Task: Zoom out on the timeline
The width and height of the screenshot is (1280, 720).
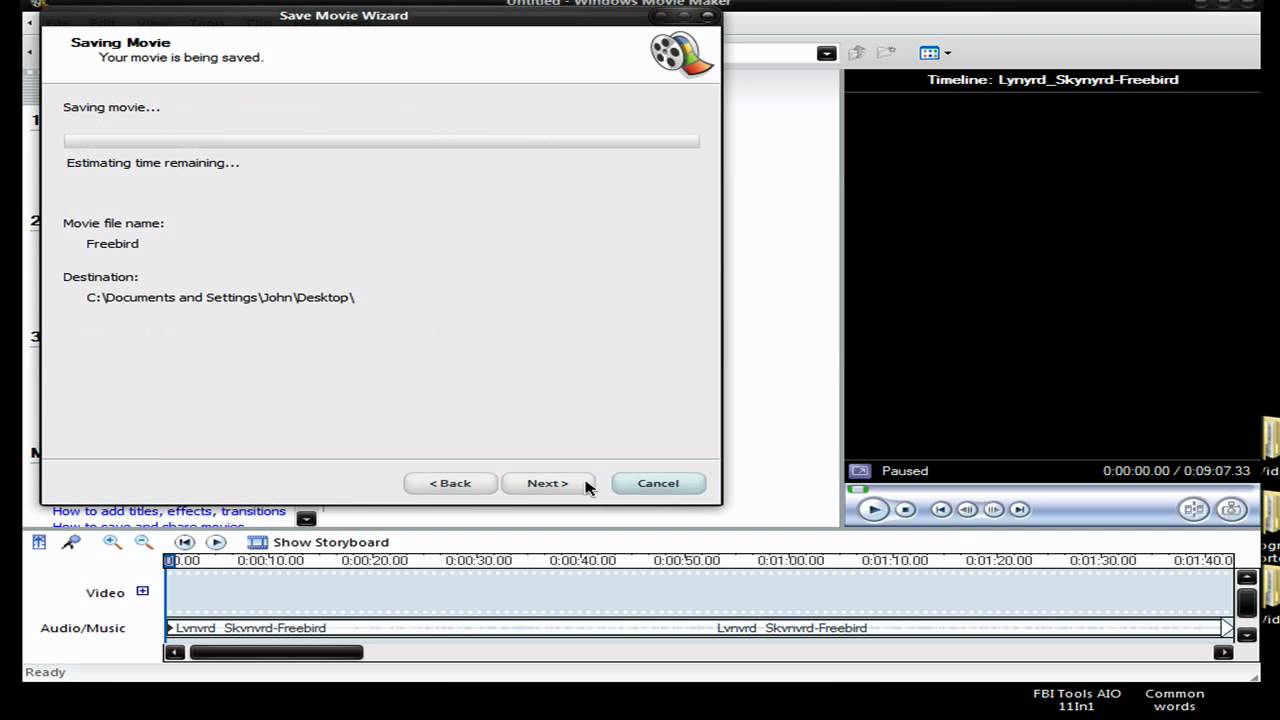Action: [144, 542]
